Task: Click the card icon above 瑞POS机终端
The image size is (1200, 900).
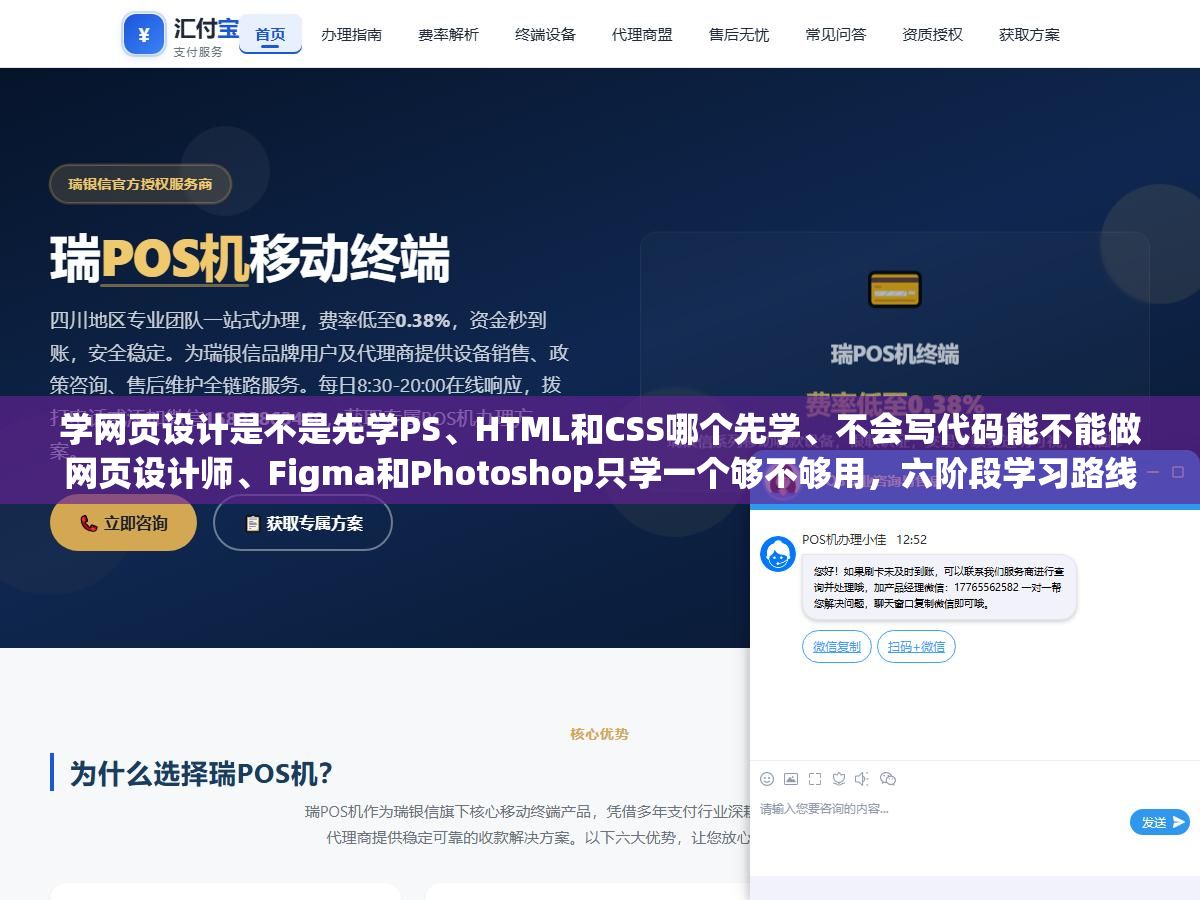Action: pos(894,290)
